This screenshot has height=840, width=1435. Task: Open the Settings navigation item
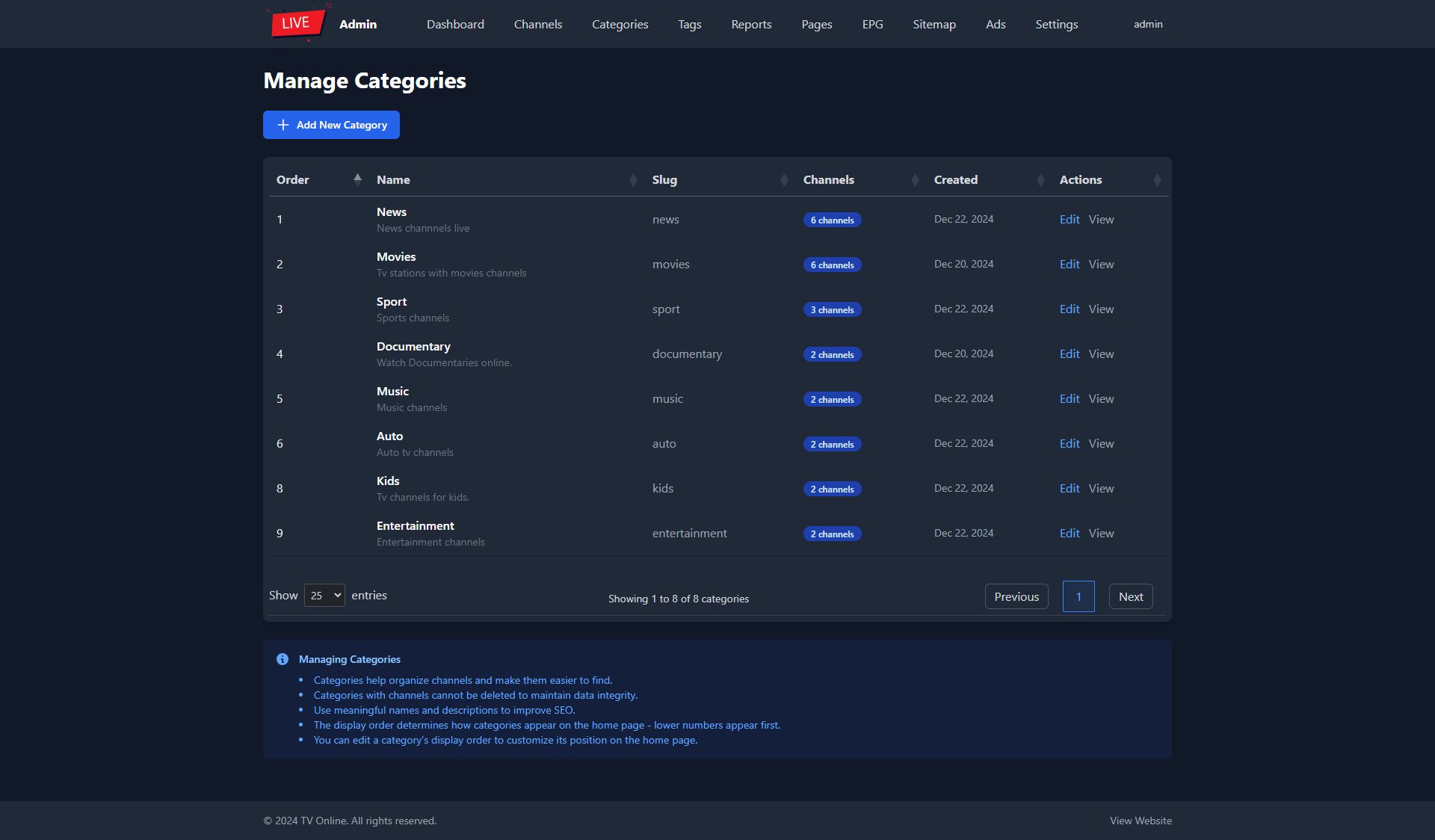tap(1056, 24)
